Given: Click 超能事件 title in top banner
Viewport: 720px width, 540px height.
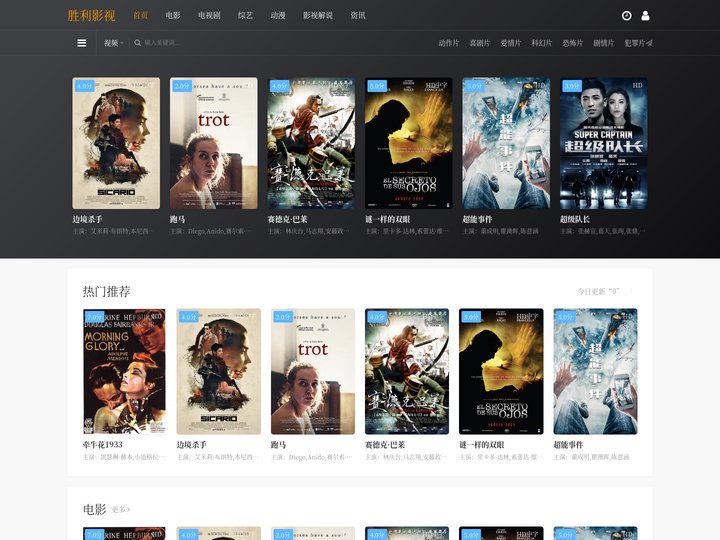Looking at the screenshot, I should pos(477,219).
